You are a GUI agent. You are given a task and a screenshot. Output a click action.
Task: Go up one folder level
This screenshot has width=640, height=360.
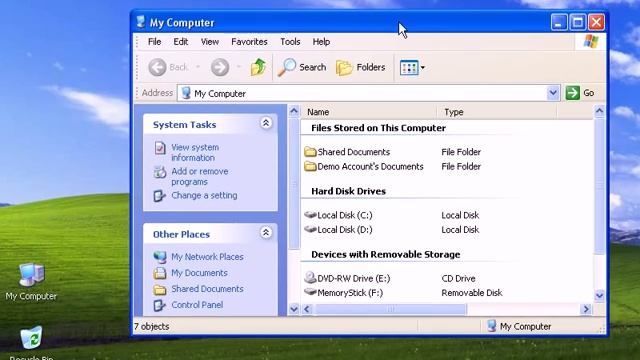(x=258, y=67)
